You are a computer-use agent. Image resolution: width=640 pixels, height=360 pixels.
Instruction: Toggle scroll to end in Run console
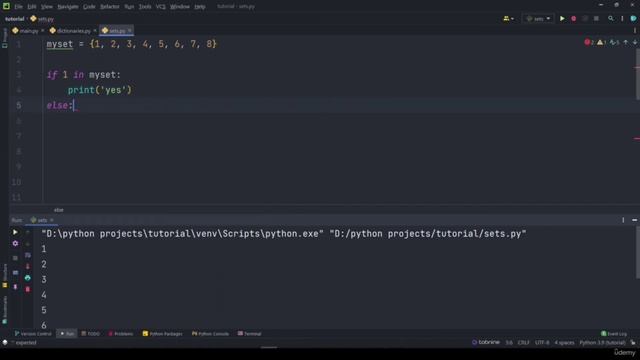tap(27, 266)
